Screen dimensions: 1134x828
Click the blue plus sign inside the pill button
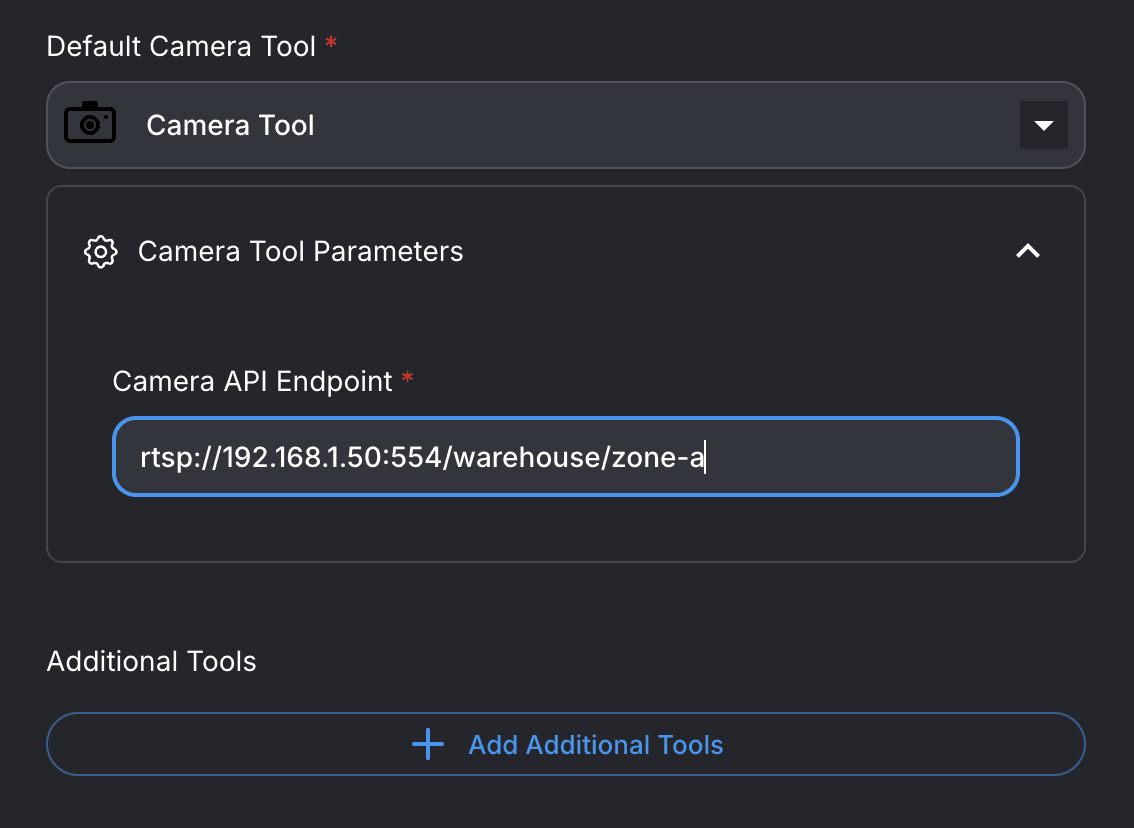tap(428, 744)
